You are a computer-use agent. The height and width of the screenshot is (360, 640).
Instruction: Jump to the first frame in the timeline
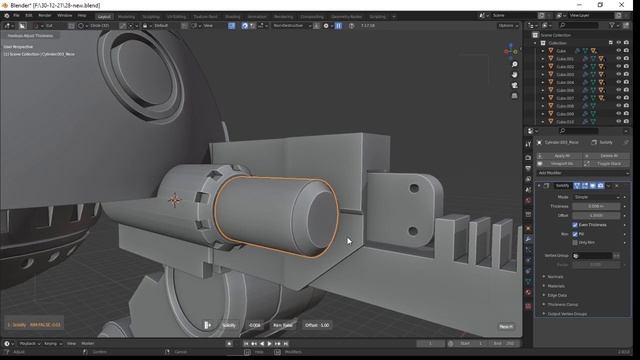(246, 344)
